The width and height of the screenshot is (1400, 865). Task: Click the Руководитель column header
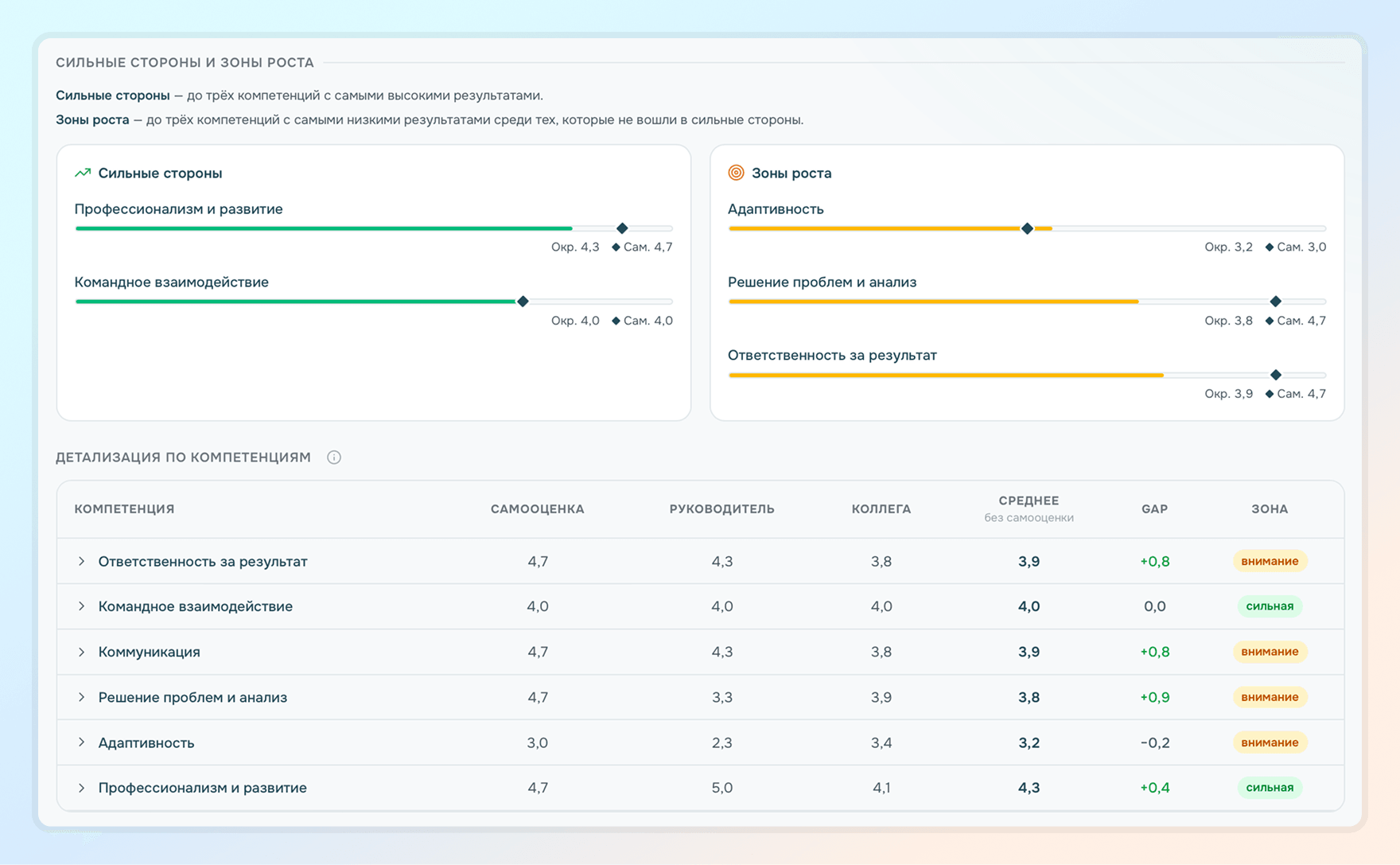pyautogui.click(x=721, y=508)
